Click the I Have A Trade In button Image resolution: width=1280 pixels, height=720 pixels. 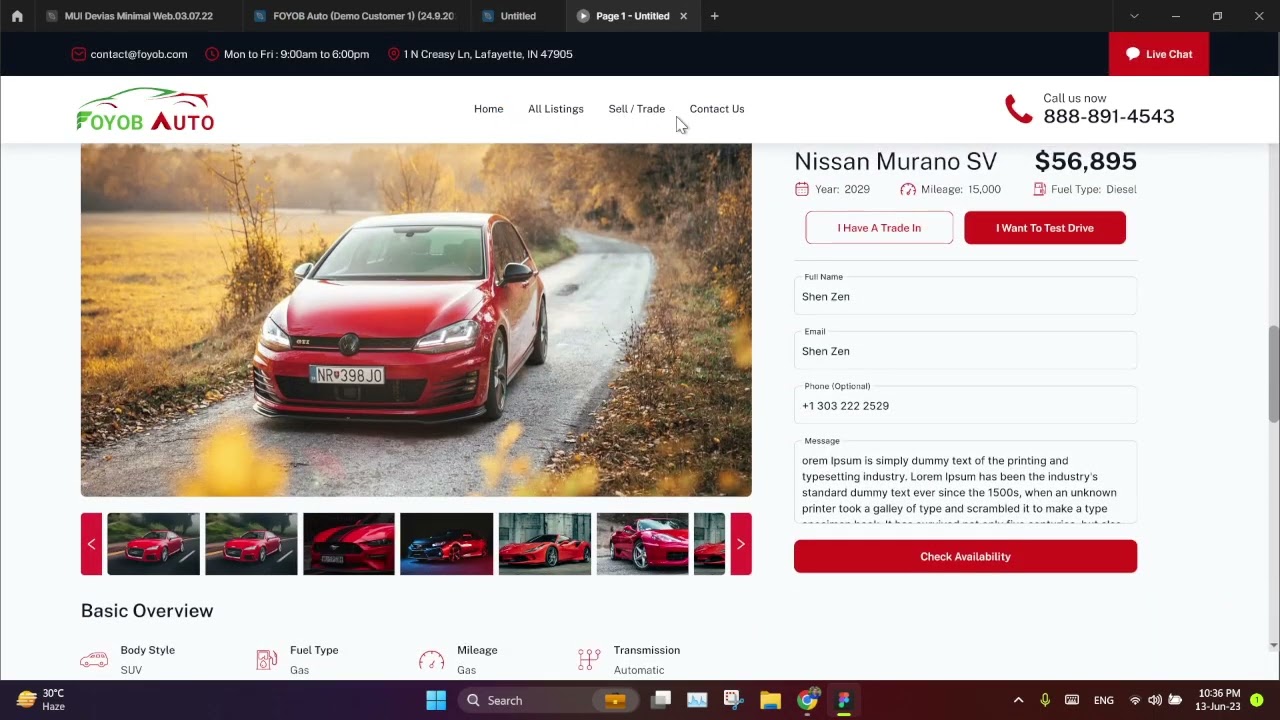pos(879,228)
